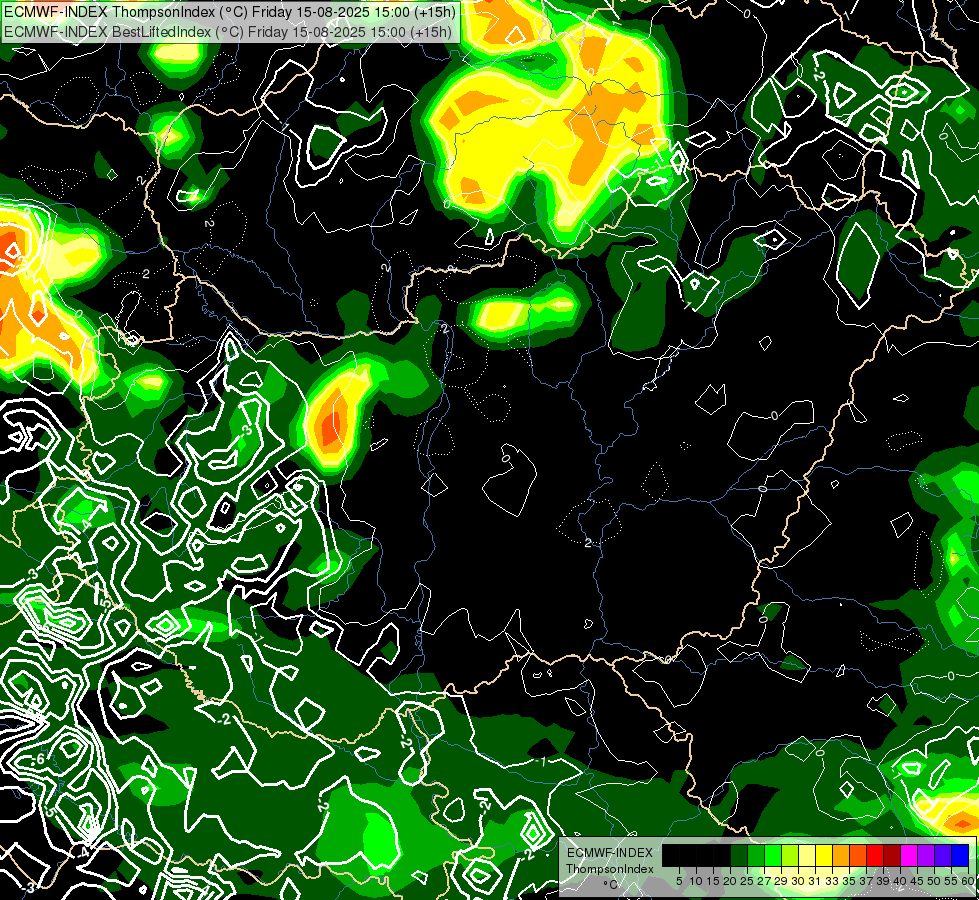Screen dimensions: 979x900
Task: Click the 'ECMWF-INDEX' label in the legend box
Action: point(609,853)
